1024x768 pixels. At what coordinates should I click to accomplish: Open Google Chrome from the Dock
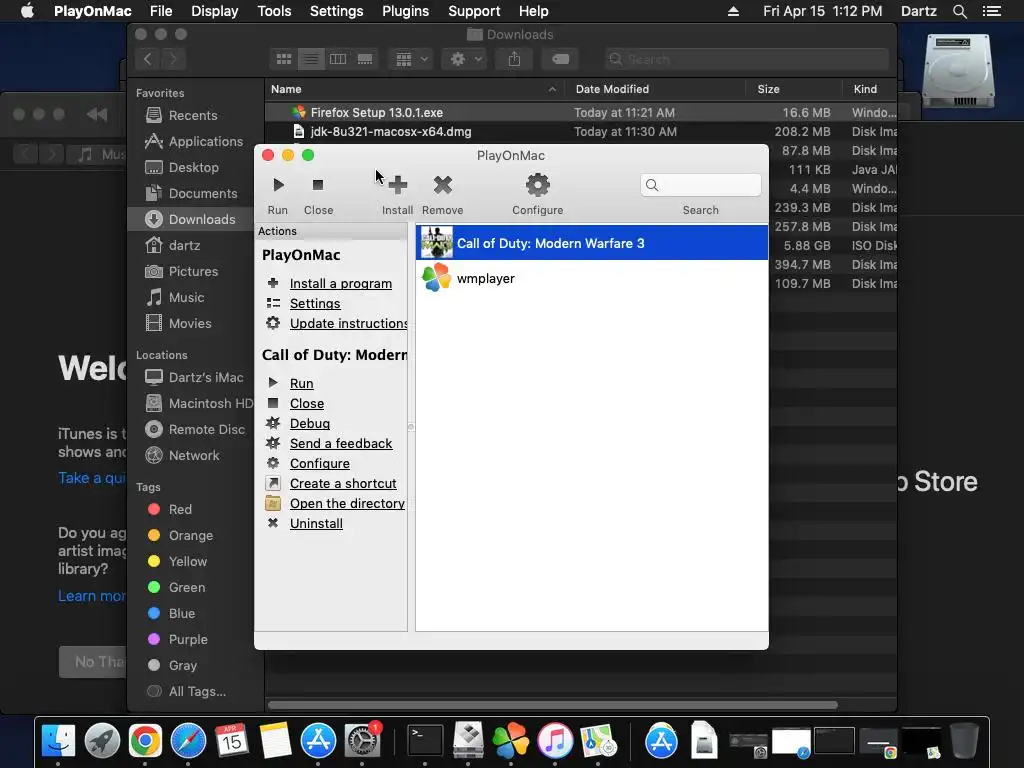click(145, 741)
